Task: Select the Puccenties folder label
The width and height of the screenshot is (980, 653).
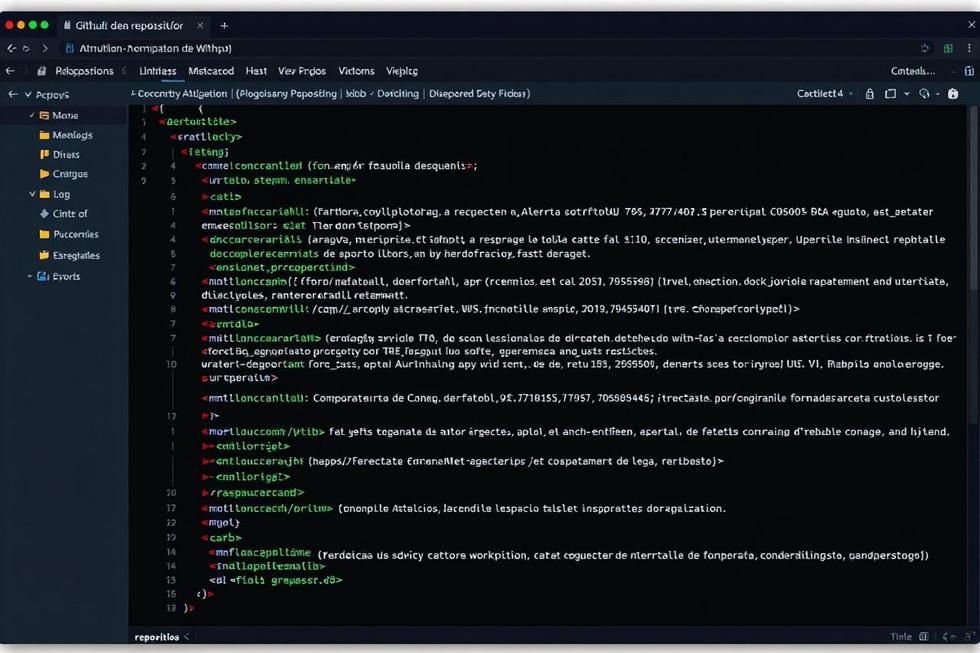Action: [x=76, y=234]
